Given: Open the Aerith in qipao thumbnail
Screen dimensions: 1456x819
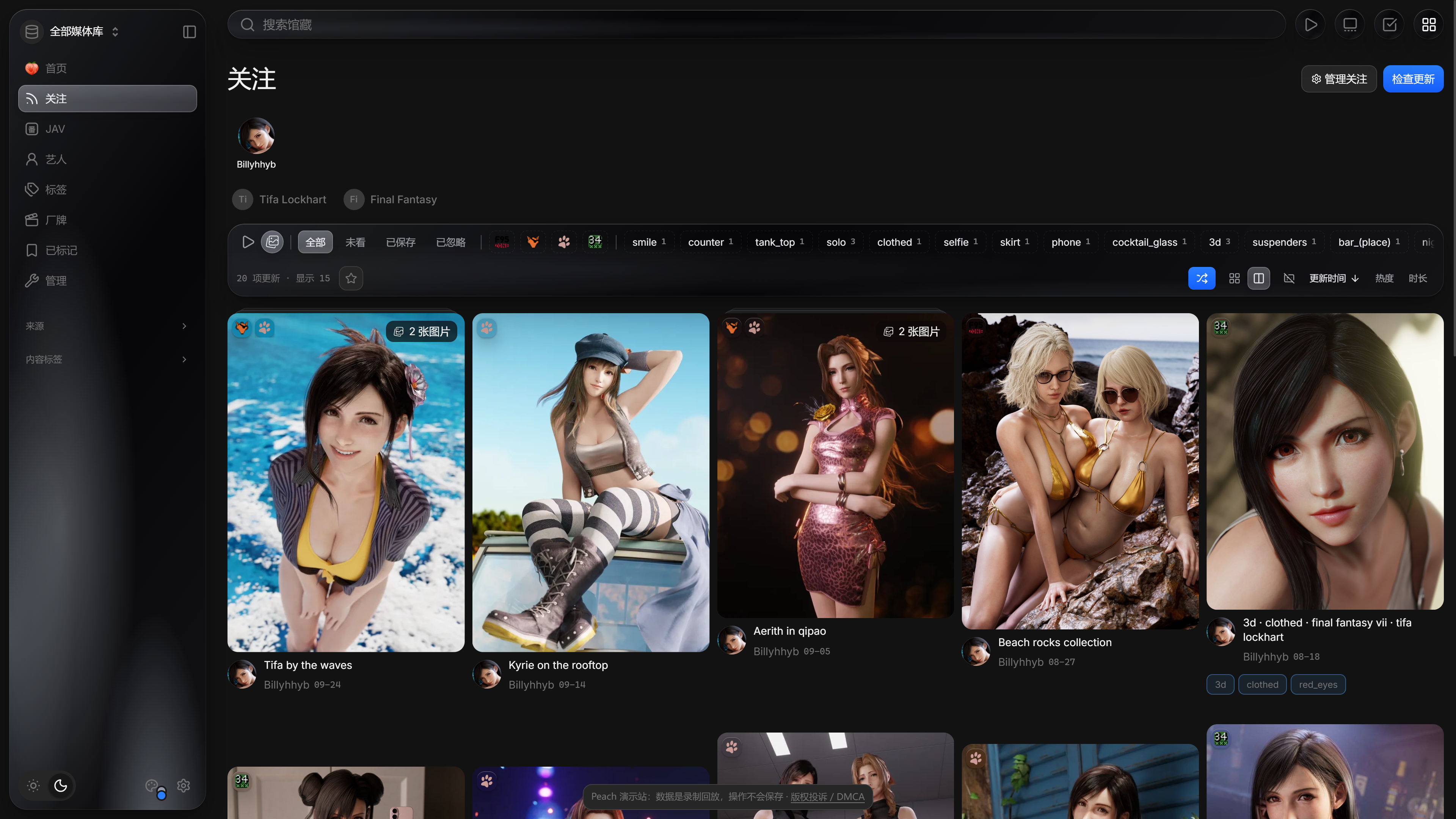Looking at the screenshot, I should [835, 465].
